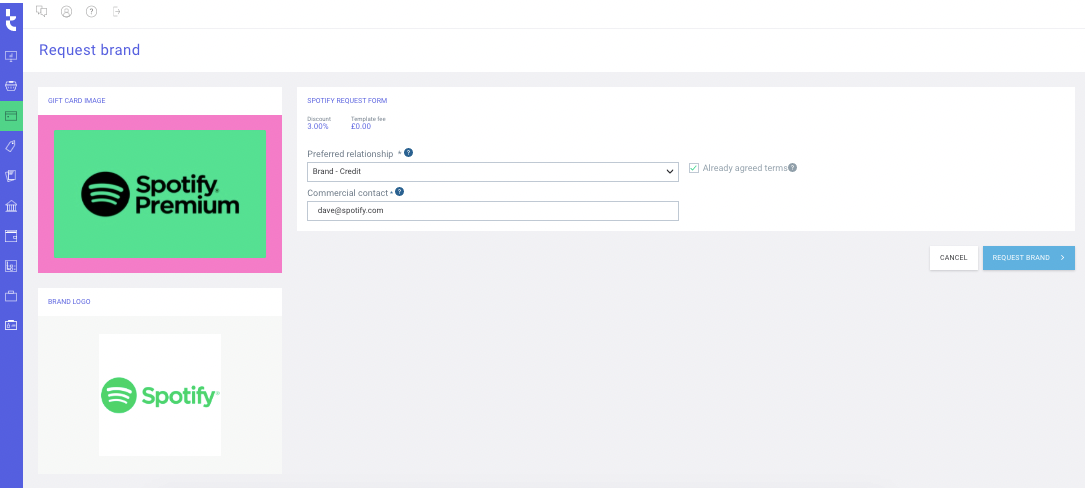Select the highlighted gift card icon
The height and width of the screenshot is (490, 1085).
pos(11,116)
